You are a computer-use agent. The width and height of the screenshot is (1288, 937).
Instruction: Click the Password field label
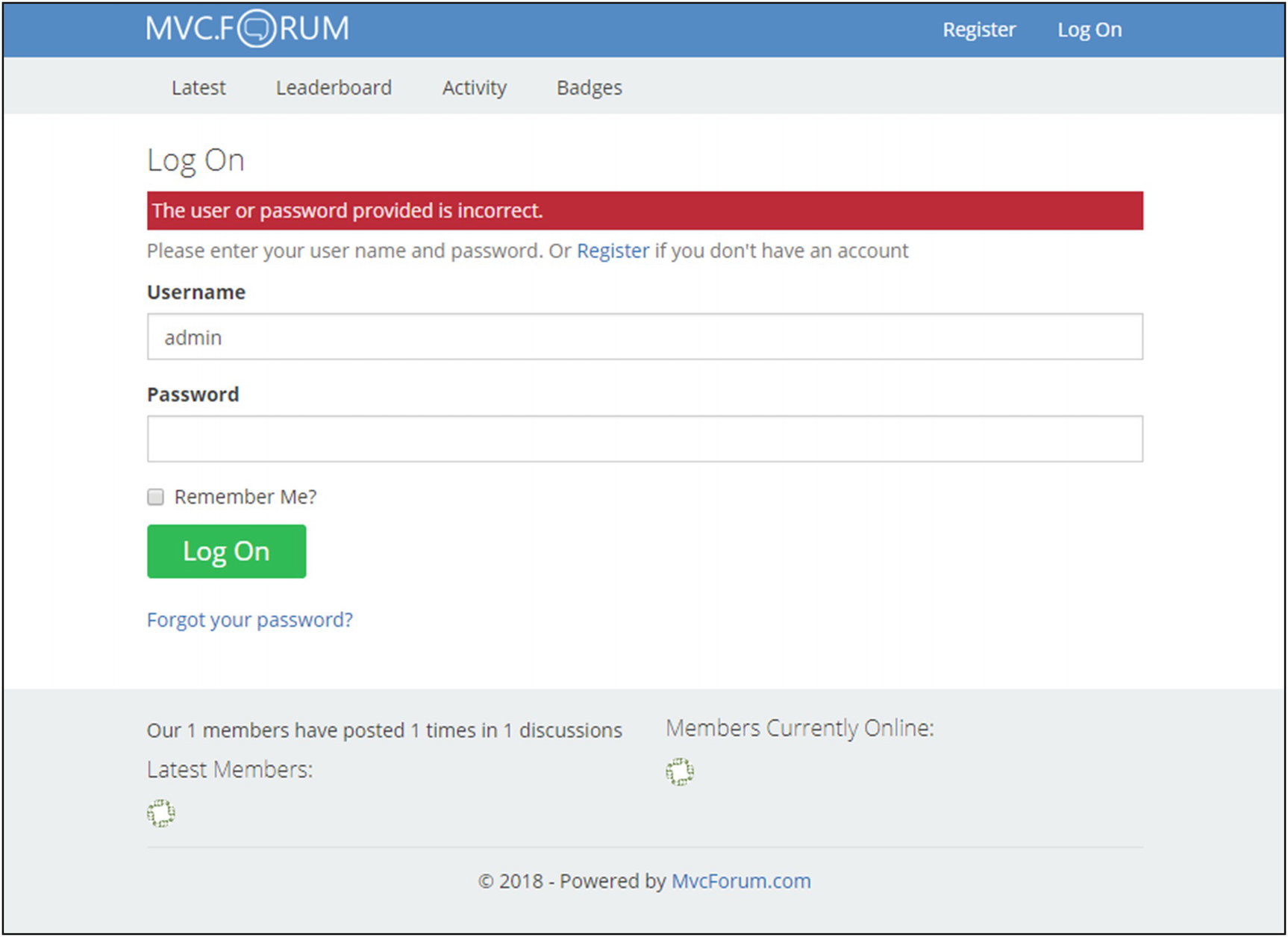click(193, 395)
